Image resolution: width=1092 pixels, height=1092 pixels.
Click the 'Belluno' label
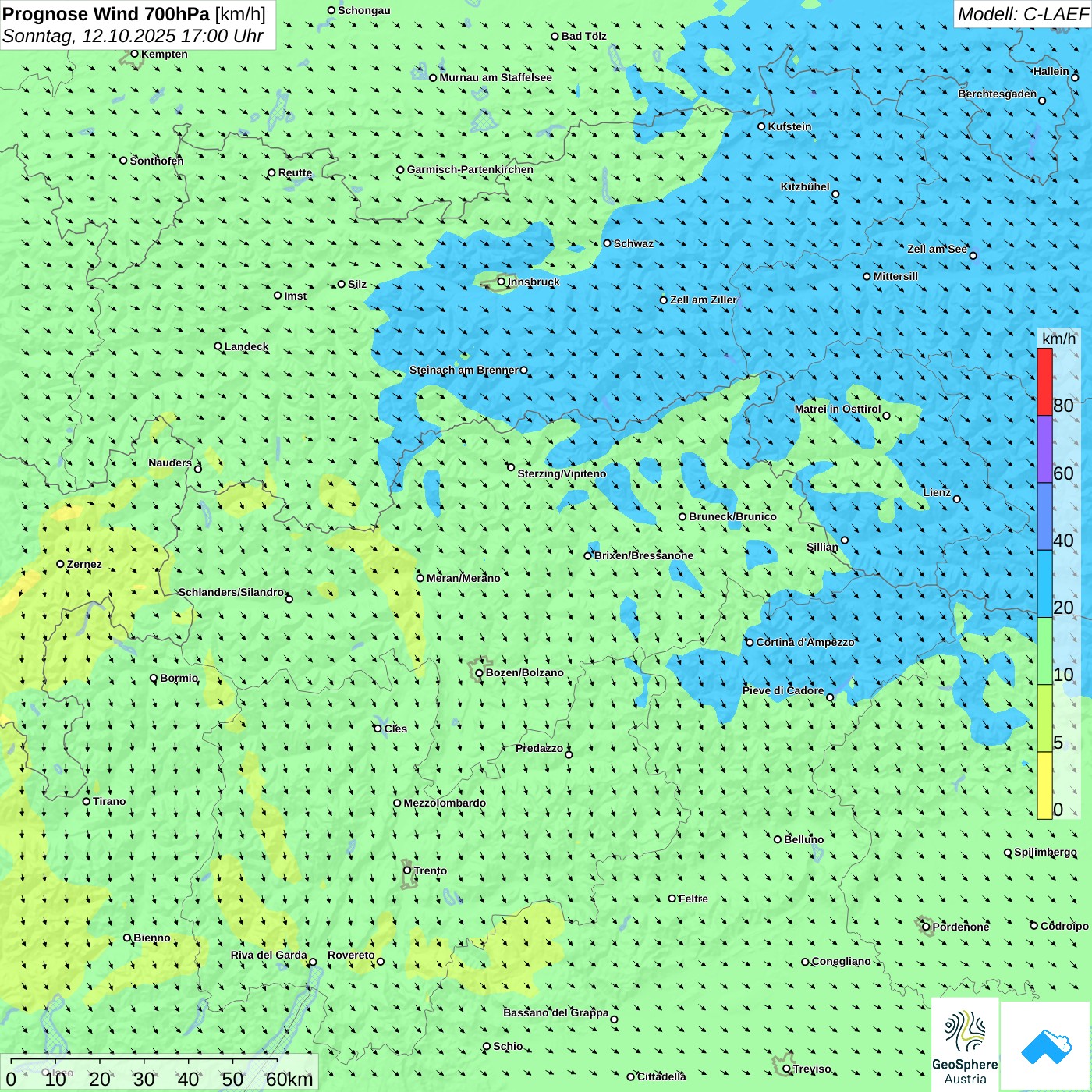coord(804,839)
